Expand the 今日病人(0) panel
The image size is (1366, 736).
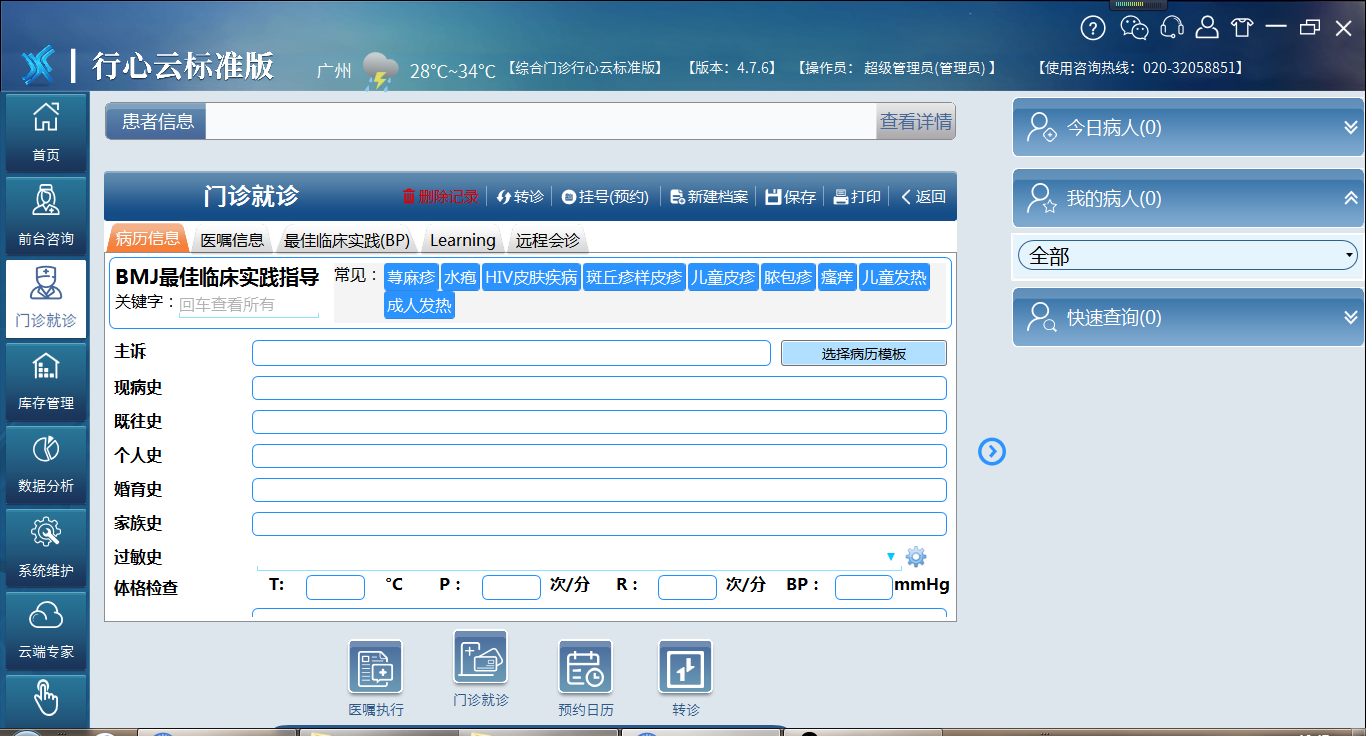1351,127
